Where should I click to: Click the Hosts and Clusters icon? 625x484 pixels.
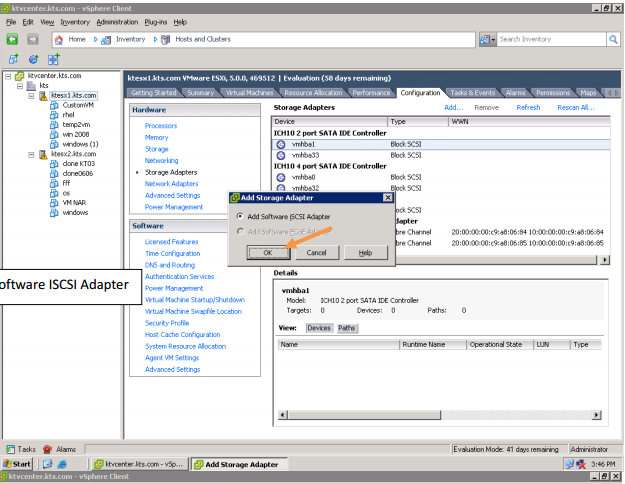(x=165, y=39)
